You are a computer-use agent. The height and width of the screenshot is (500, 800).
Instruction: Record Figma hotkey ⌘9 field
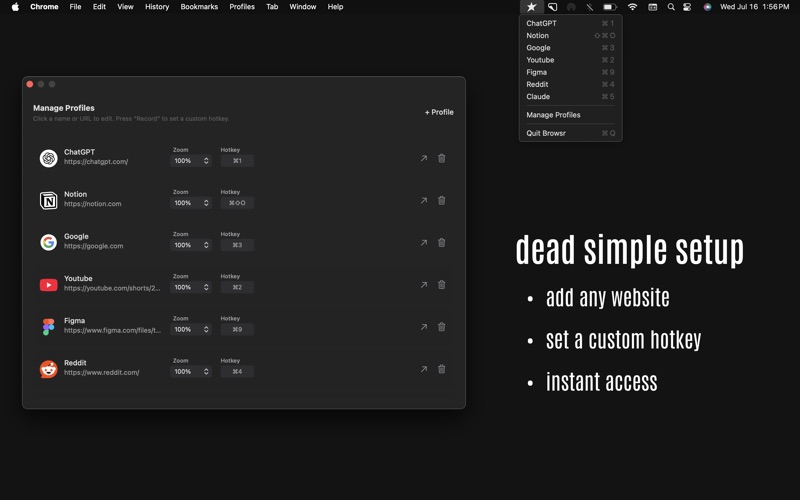(237, 330)
